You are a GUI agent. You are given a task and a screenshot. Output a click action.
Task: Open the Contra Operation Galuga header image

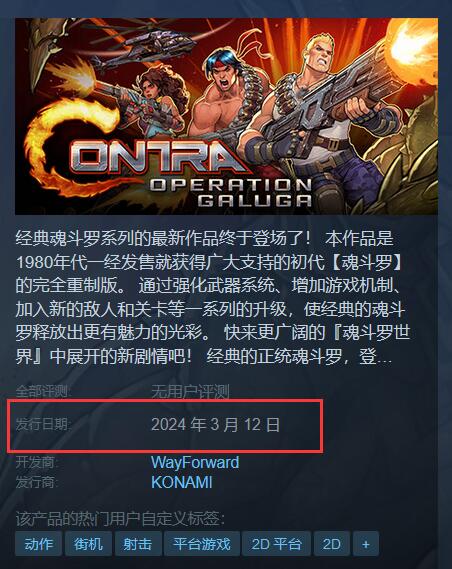pos(226,116)
